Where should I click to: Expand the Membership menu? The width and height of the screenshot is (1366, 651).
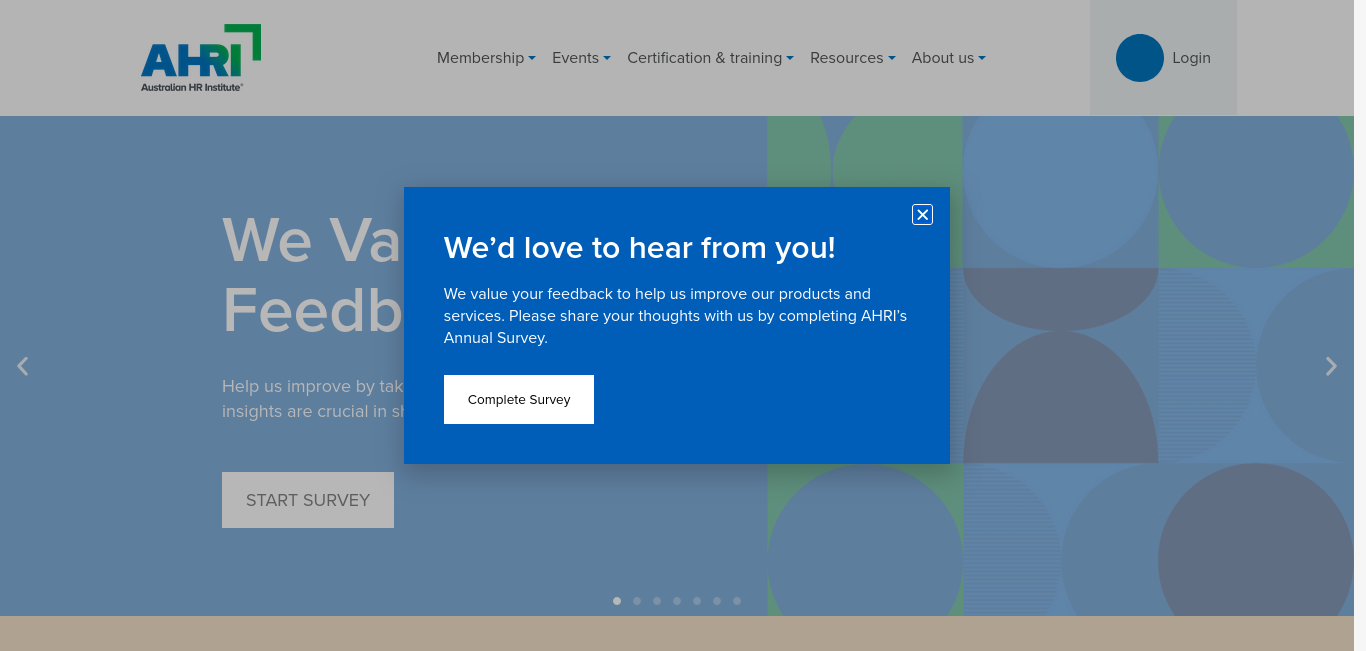(x=486, y=58)
